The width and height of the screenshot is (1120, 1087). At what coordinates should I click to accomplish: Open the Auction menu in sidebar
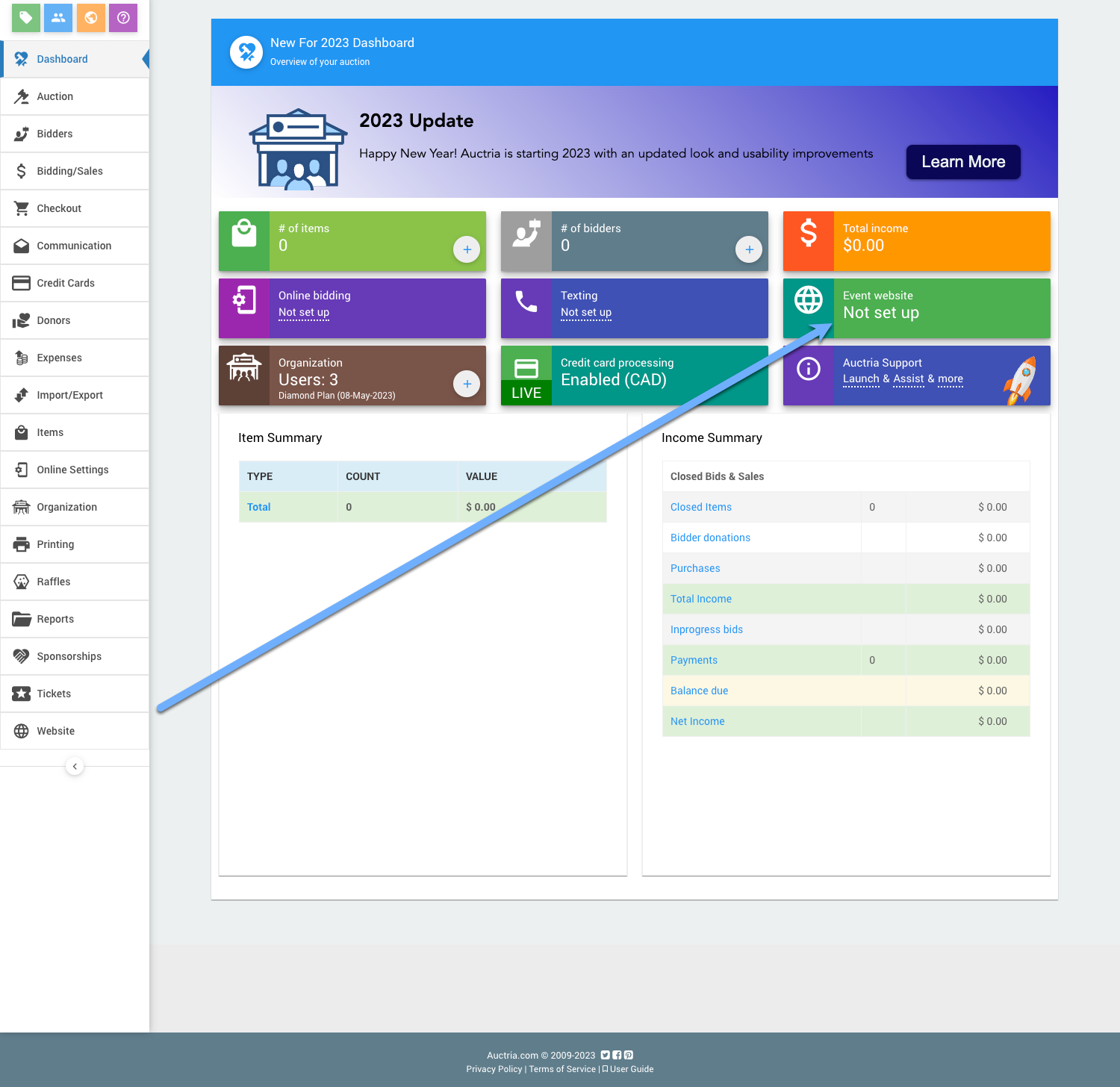(55, 96)
